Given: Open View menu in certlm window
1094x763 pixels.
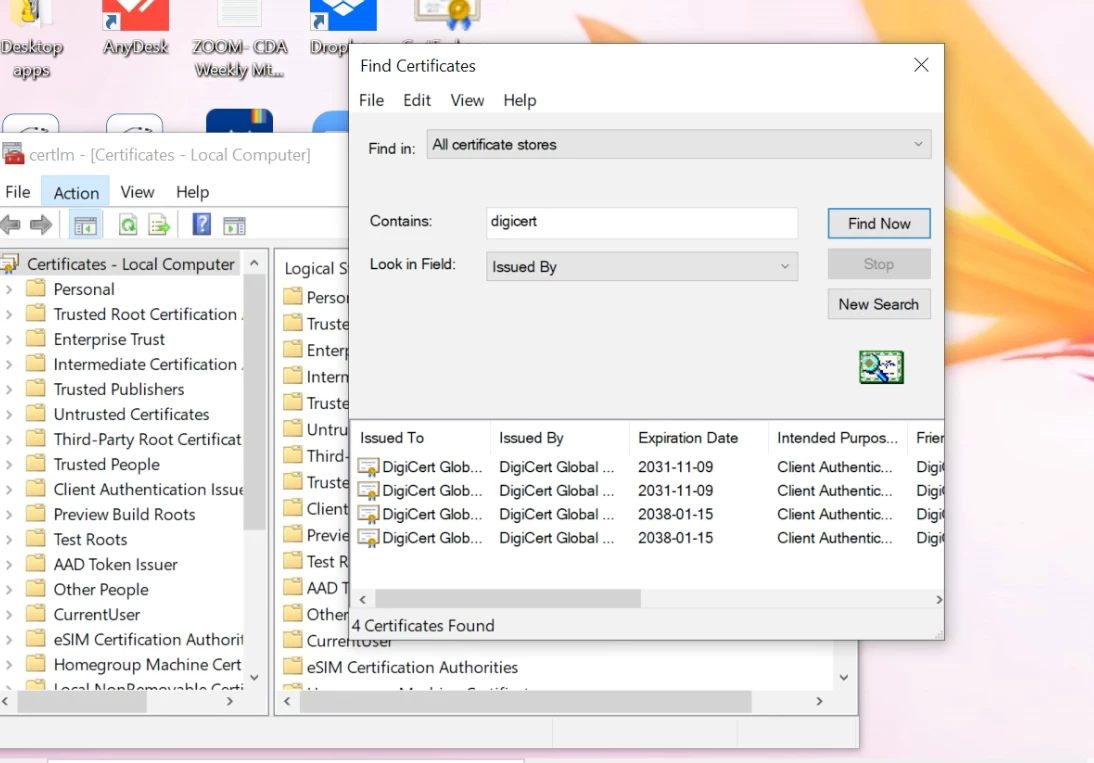Looking at the screenshot, I should point(137,192).
